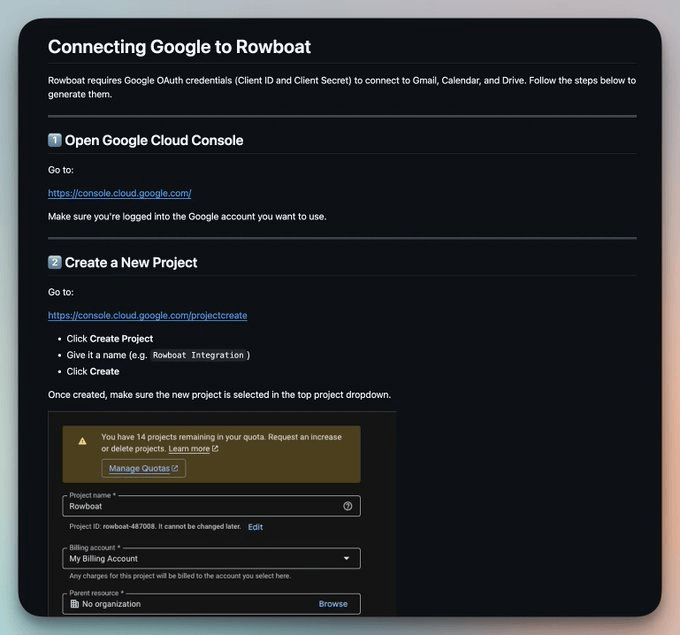The width and height of the screenshot is (680, 635).
Task: Open the projectcreate console link
Action: (x=147, y=315)
